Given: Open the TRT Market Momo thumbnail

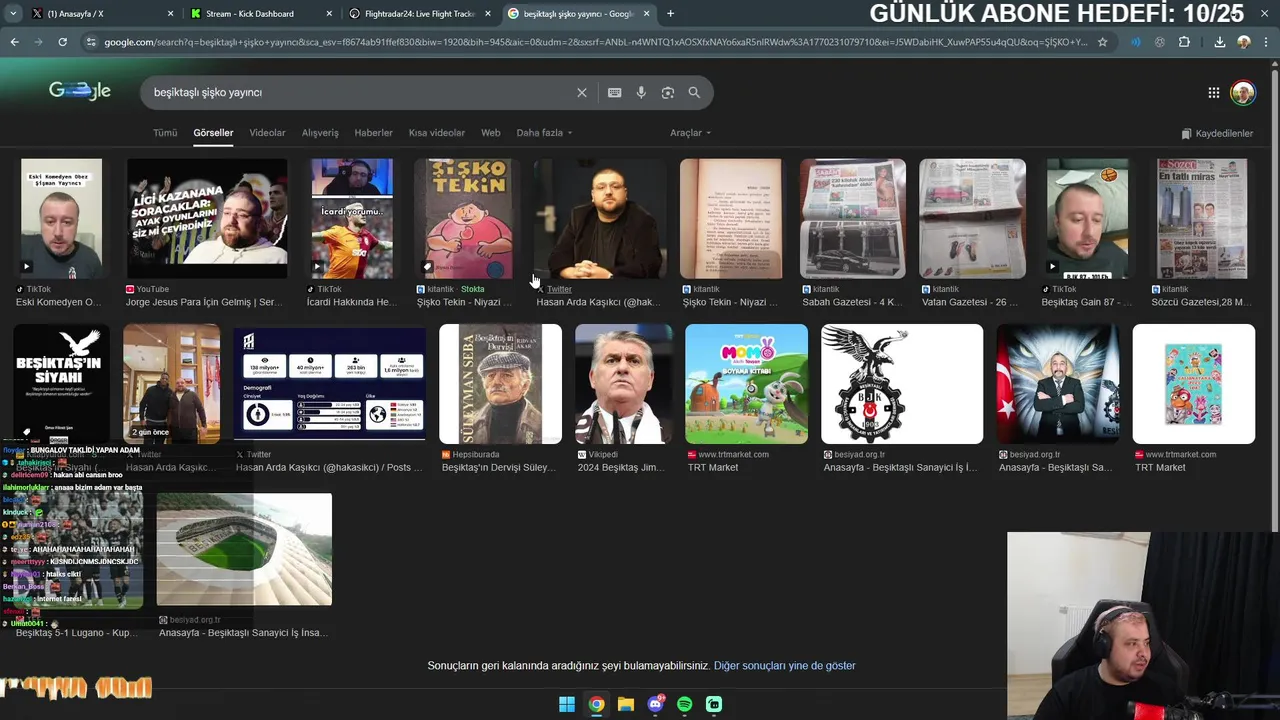Looking at the screenshot, I should point(746,383).
